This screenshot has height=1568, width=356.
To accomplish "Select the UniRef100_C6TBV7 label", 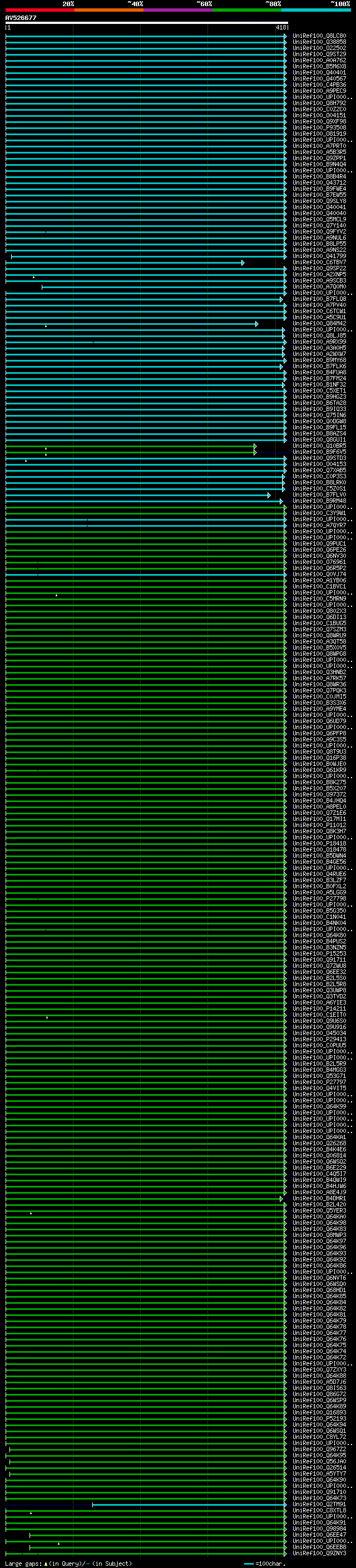I will 319,263.
